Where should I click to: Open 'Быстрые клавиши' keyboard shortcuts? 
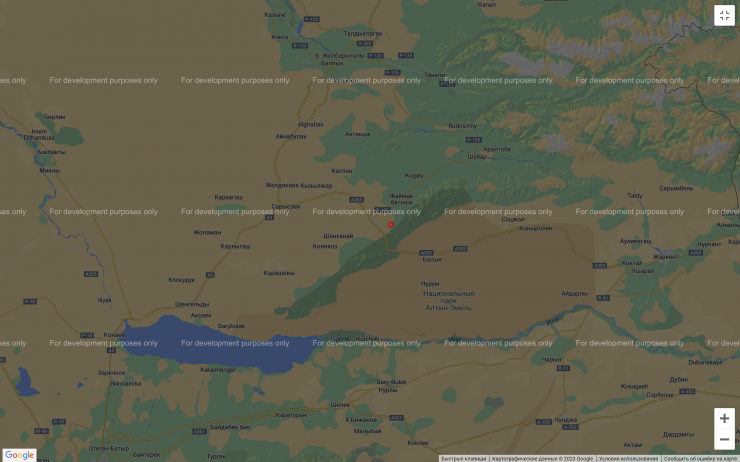coord(464,458)
